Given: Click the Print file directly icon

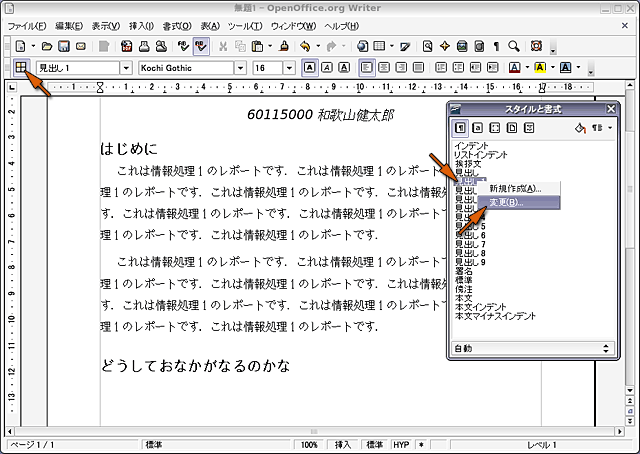Looking at the screenshot, I should tap(144, 46).
